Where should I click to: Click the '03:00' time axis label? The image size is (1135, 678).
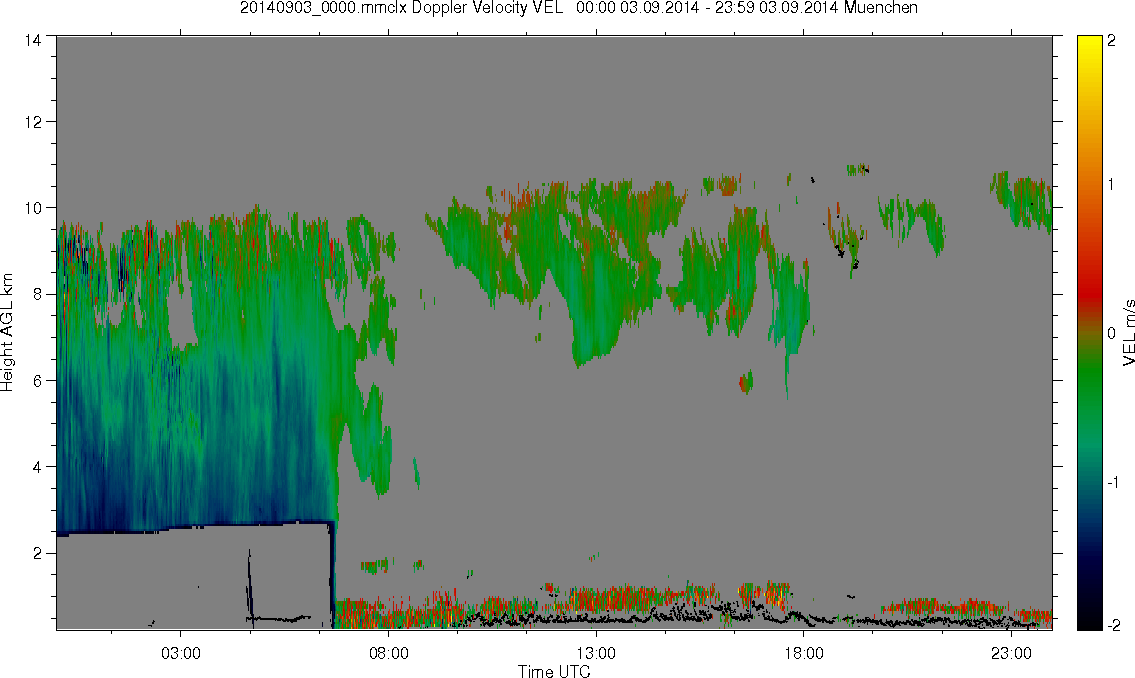[180, 653]
